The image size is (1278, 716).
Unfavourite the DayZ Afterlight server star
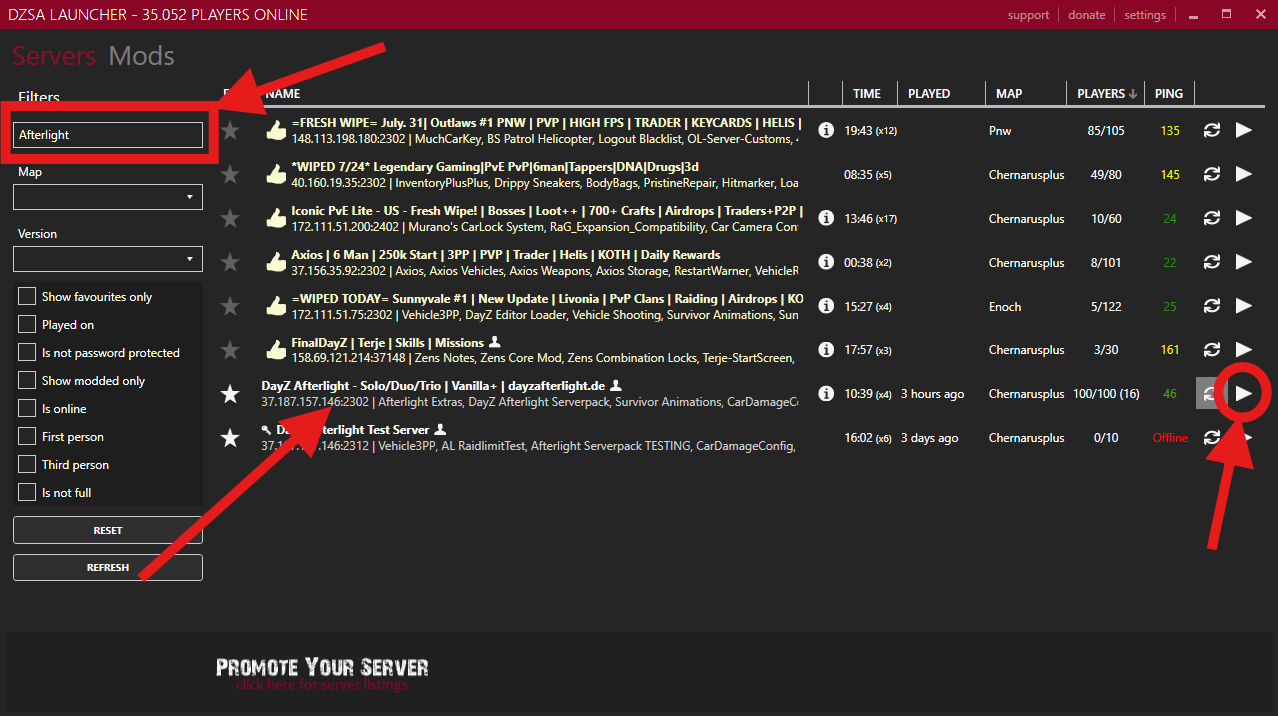[x=230, y=394]
